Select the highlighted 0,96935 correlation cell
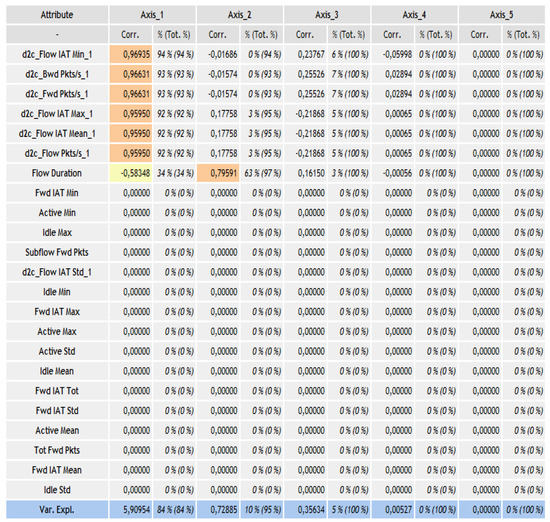550x522 pixels. click(131, 54)
